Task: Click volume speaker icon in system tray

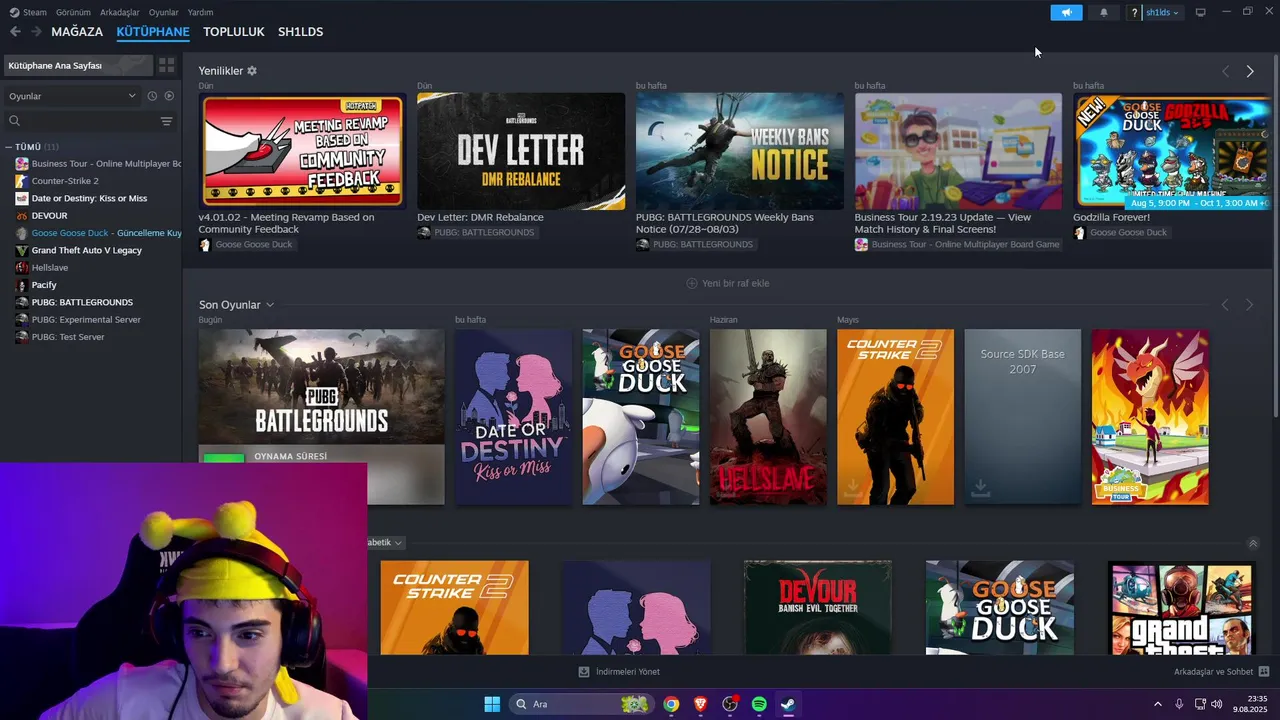Action: 1217,704
